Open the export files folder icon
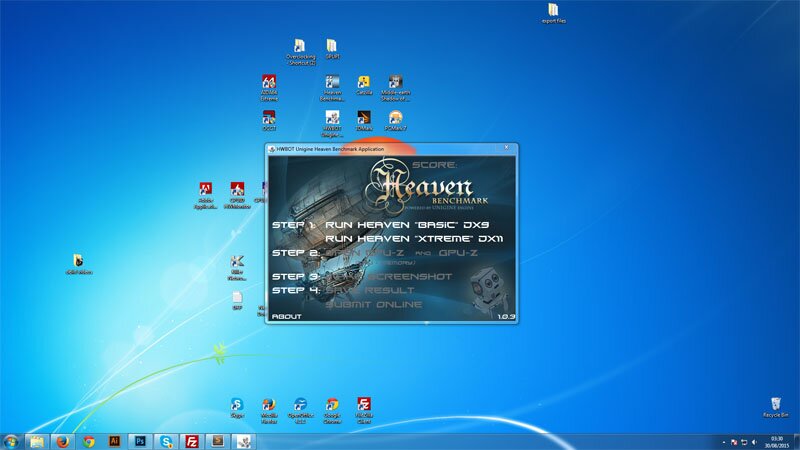This screenshot has height=450, width=800. 554,13
